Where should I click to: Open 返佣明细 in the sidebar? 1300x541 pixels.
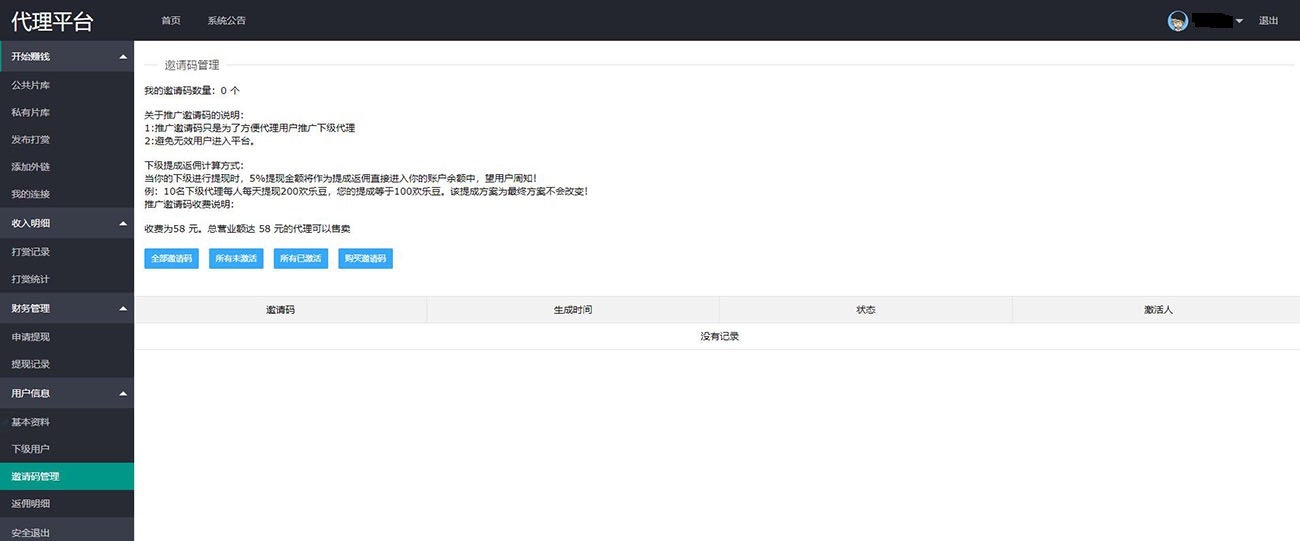(67, 504)
